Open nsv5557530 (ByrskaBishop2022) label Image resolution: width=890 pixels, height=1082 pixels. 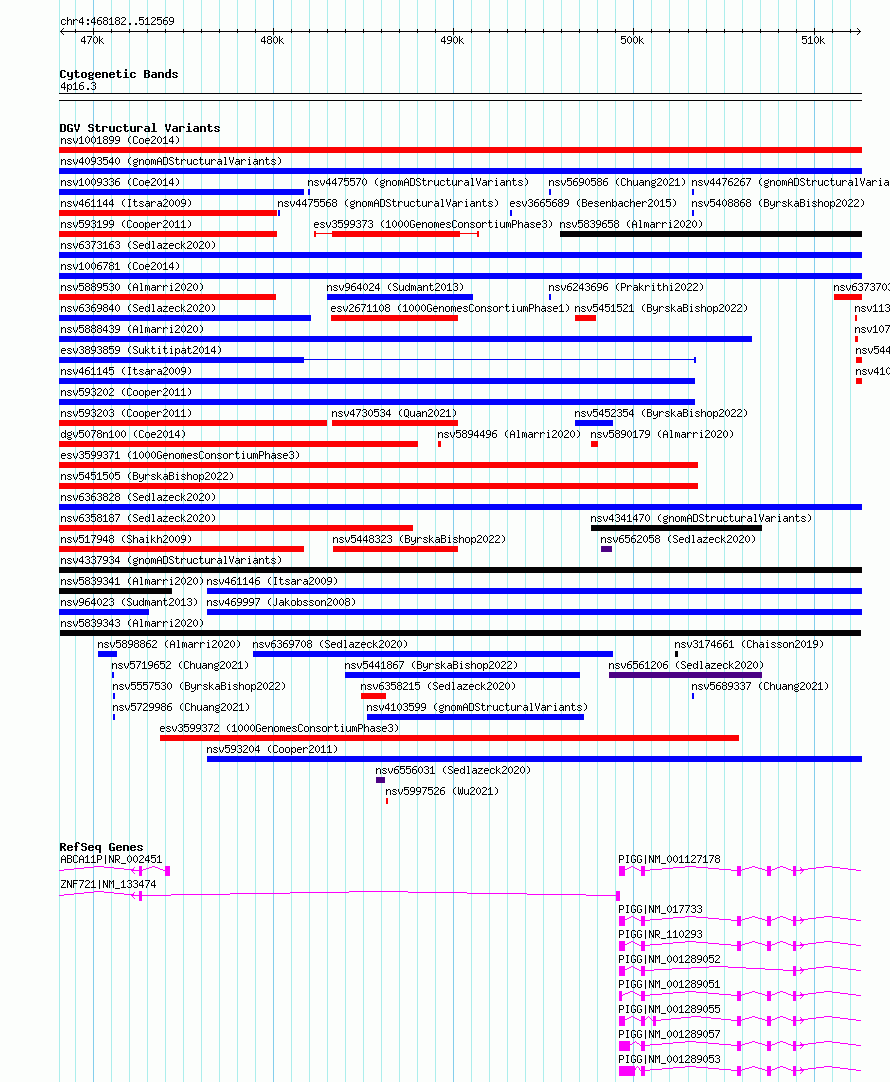(199, 687)
